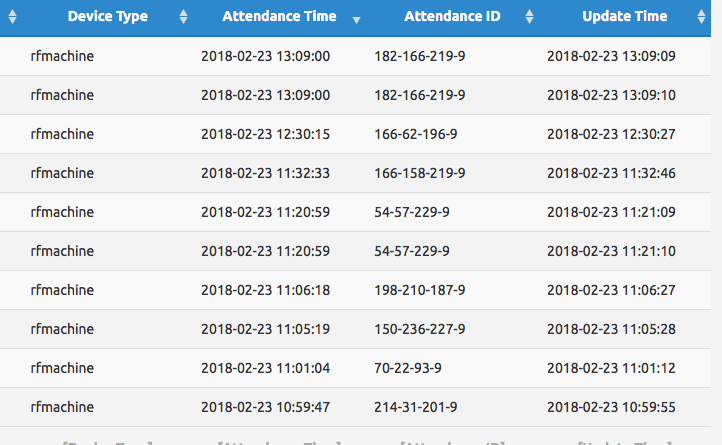722x445 pixels.
Task: Select the Update Time column heading
Action: click(624, 17)
